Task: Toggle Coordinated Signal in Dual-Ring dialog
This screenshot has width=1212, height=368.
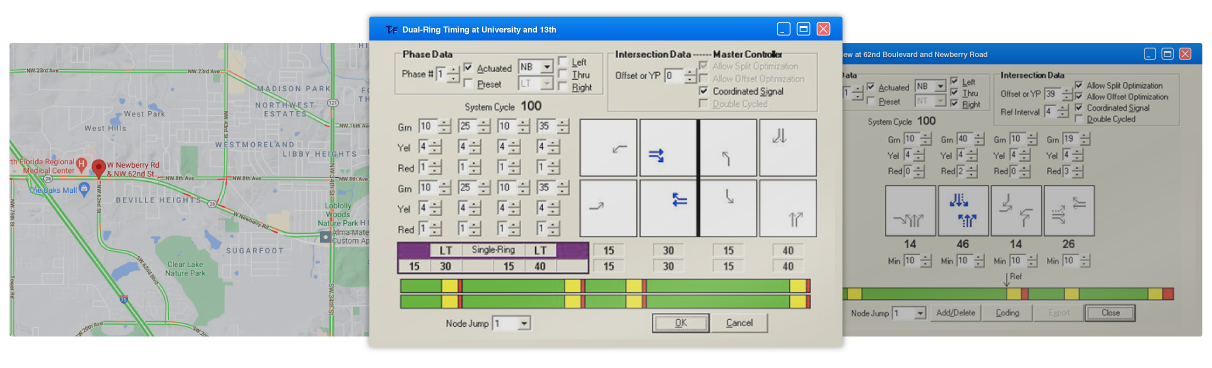Action: [x=704, y=91]
